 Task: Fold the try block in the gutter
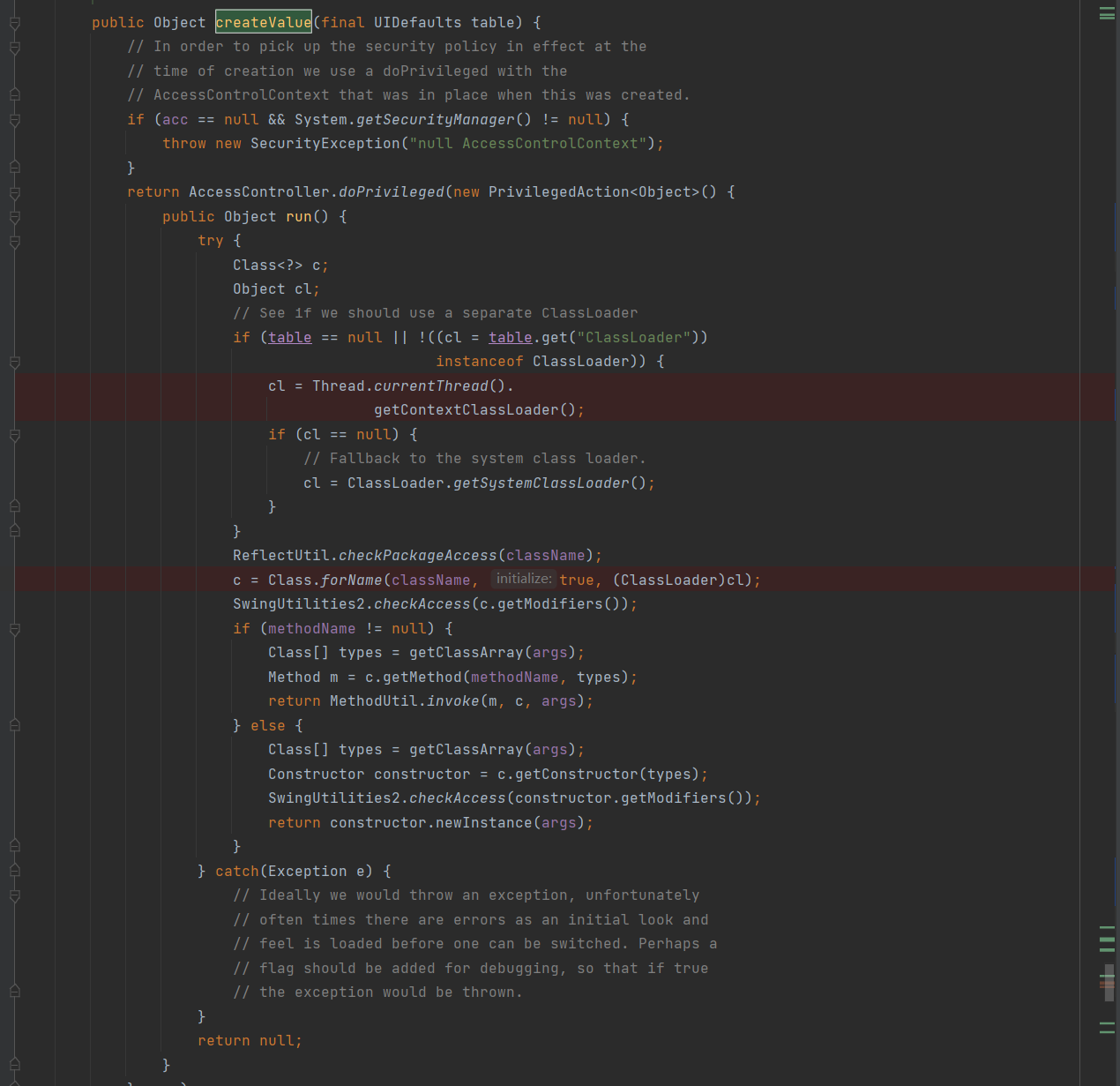15,241
